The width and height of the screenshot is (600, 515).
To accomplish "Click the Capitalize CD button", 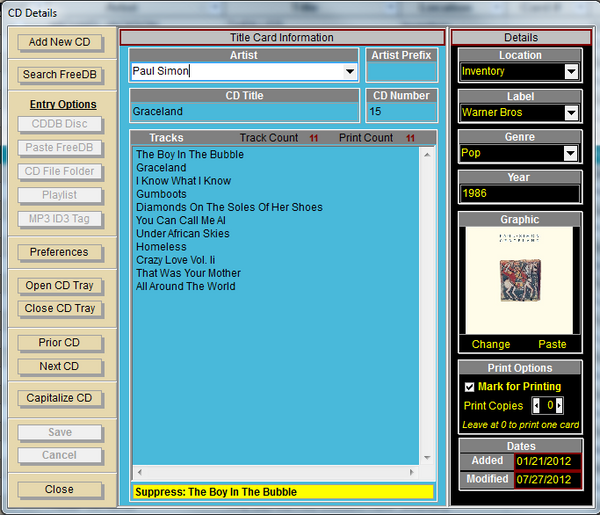I will 59,398.
